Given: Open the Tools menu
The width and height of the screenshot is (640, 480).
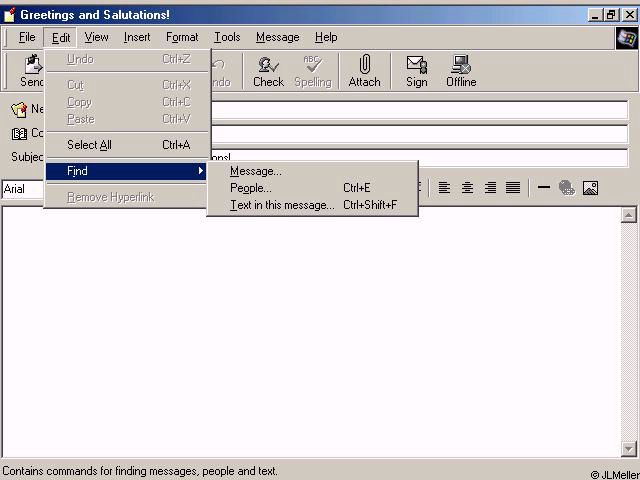Looking at the screenshot, I should point(227,37).
